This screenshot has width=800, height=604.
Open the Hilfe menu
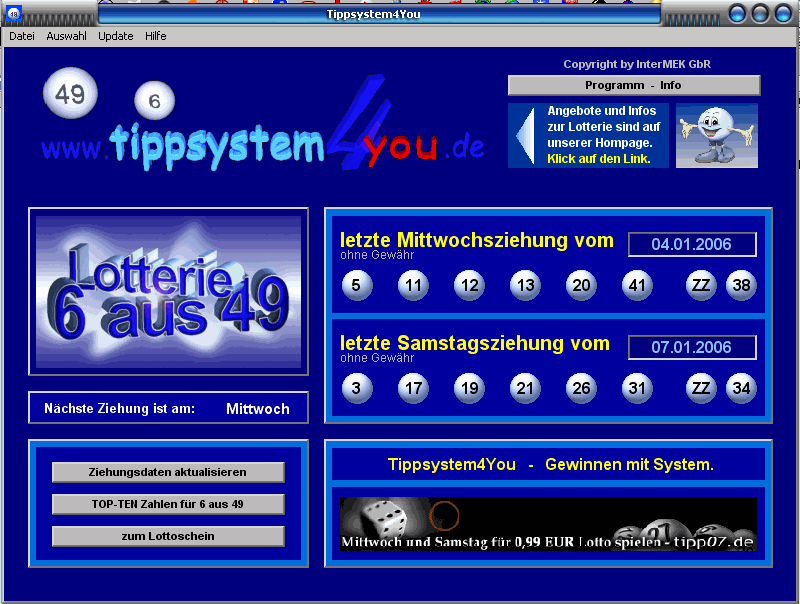point(156,36)
